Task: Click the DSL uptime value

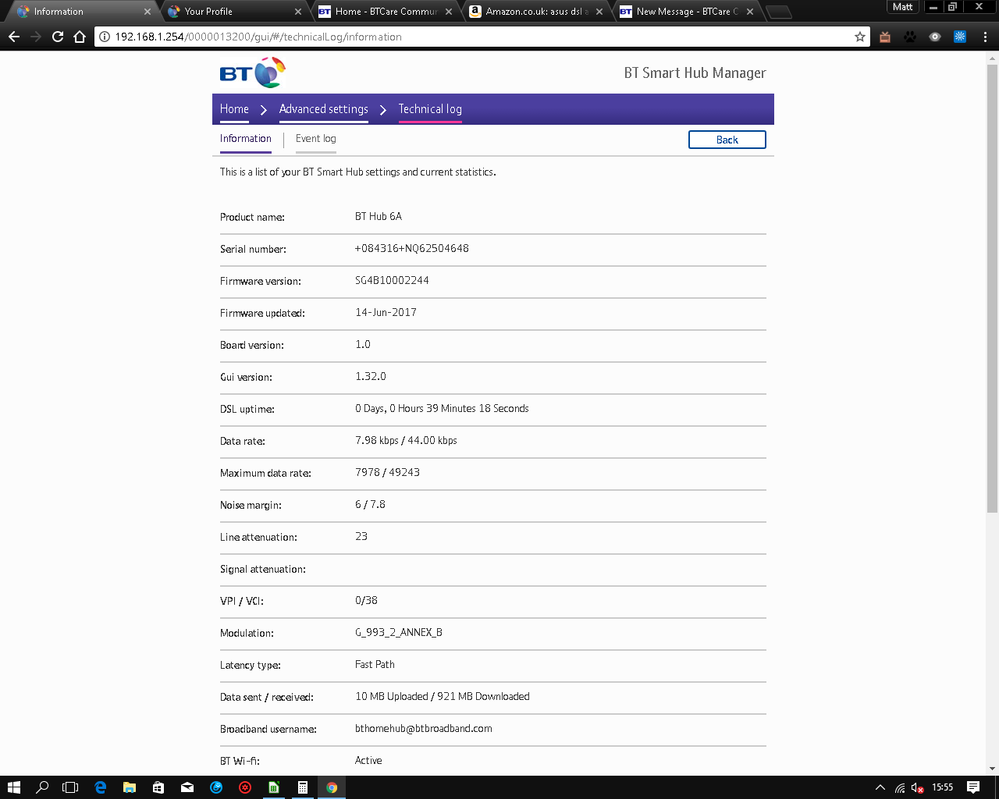Action: pyautogui.click(x=442, y=408)
